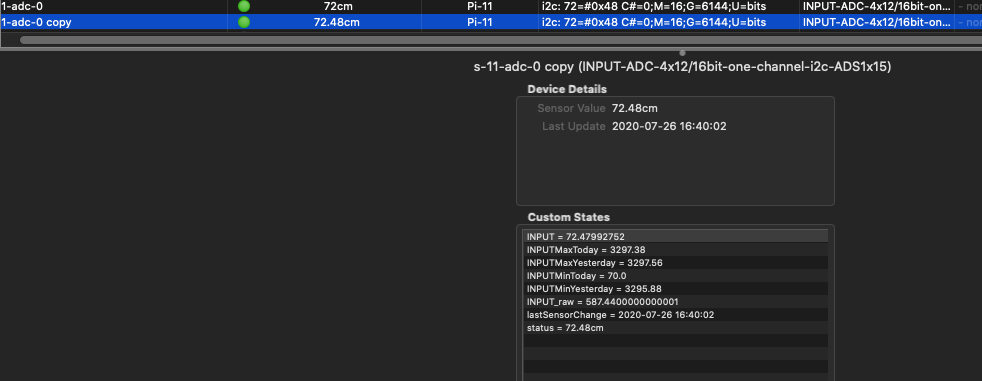Click INPUT-ADC model cell in 1-adc-0 copy row

[877, 23]
